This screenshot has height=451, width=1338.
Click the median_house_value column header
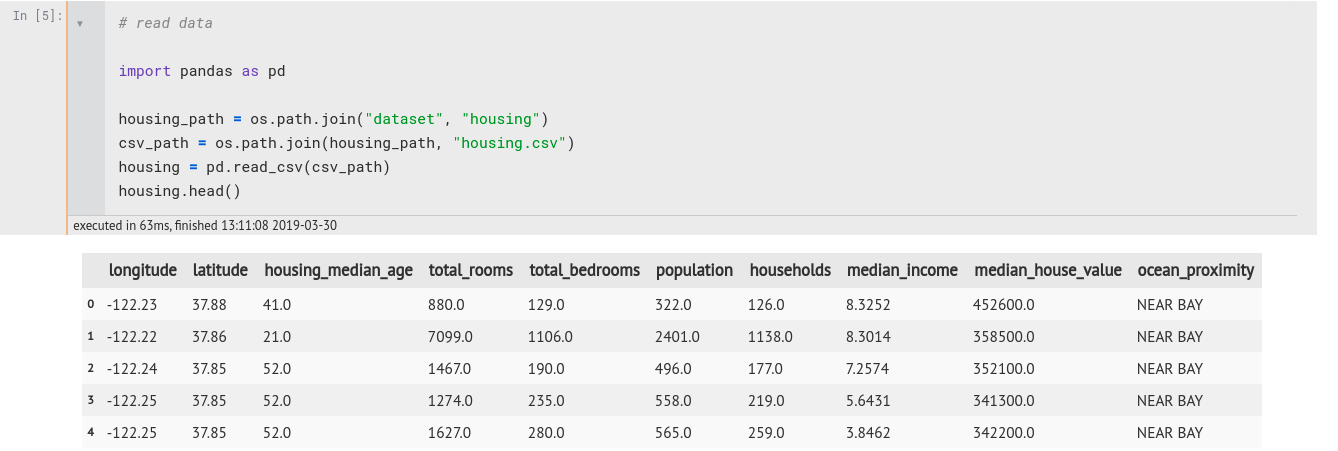click(1048, 270)
